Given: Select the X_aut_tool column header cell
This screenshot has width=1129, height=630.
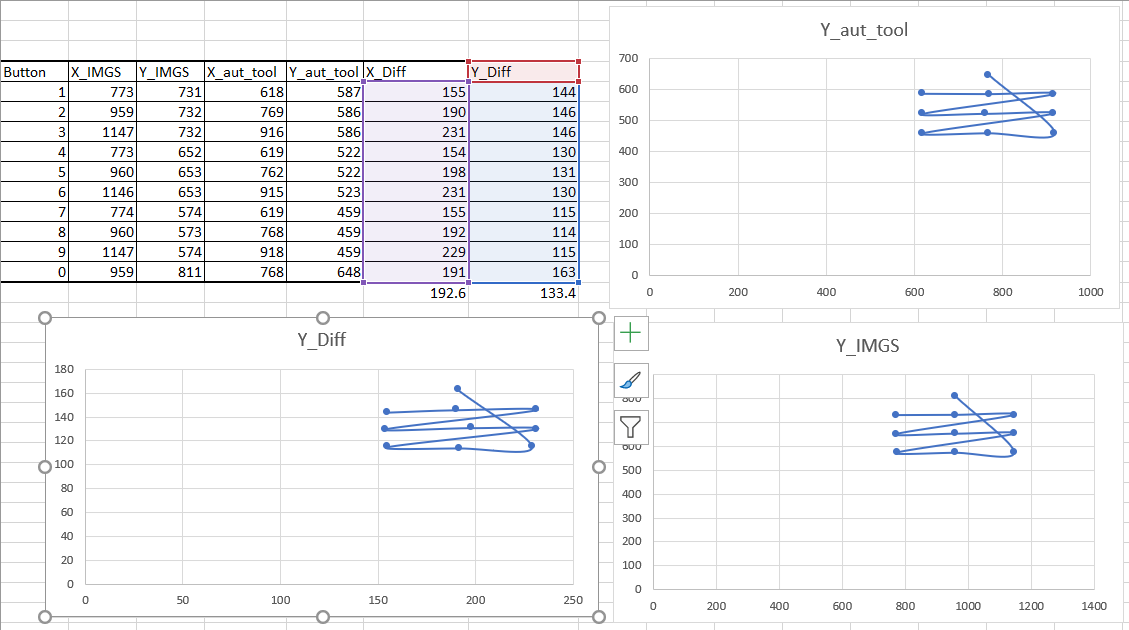Looking at the screenshot, I should click(244, 72).
